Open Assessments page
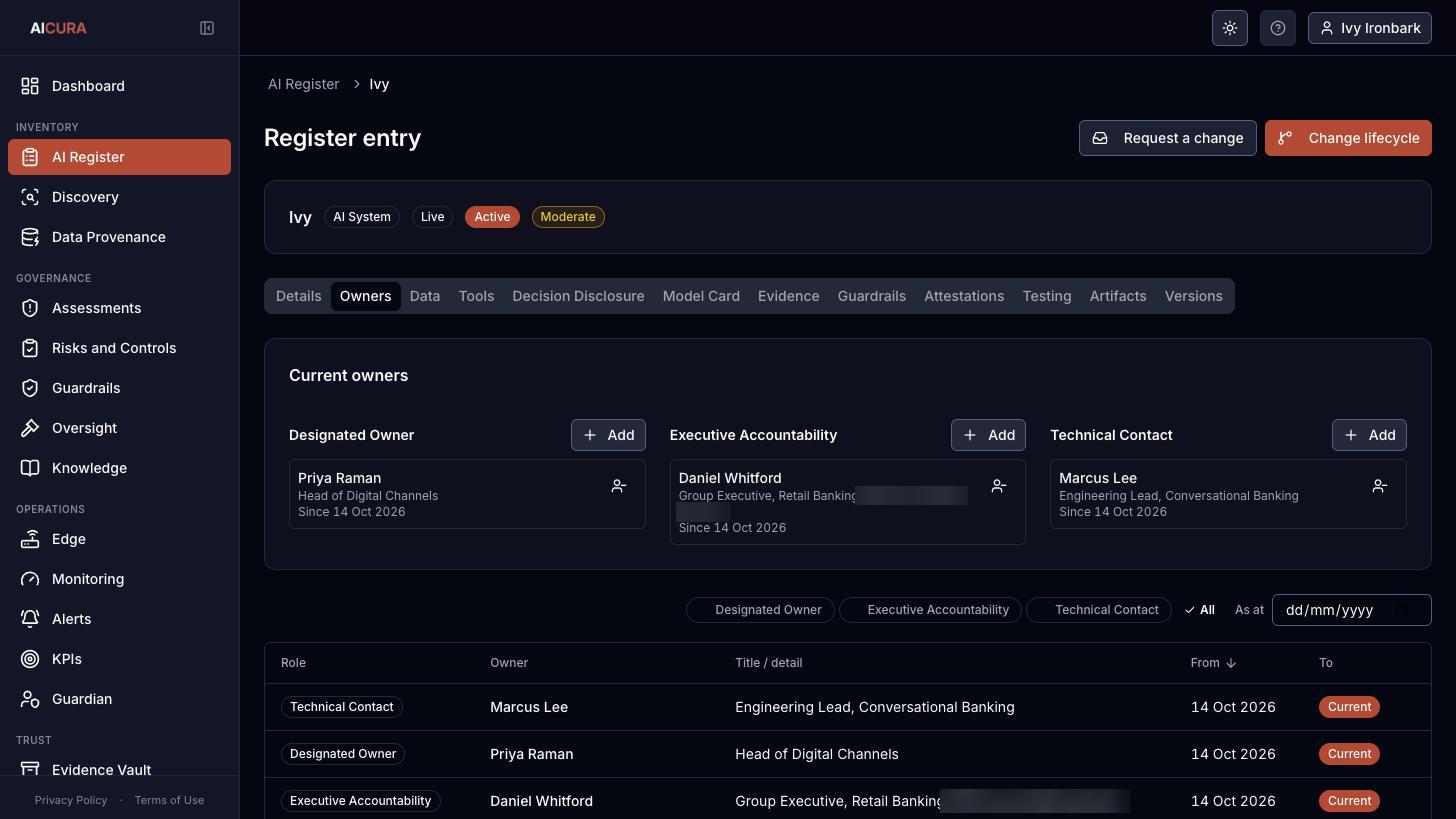Screen dimensions: 1456x819 coord(119,308)
